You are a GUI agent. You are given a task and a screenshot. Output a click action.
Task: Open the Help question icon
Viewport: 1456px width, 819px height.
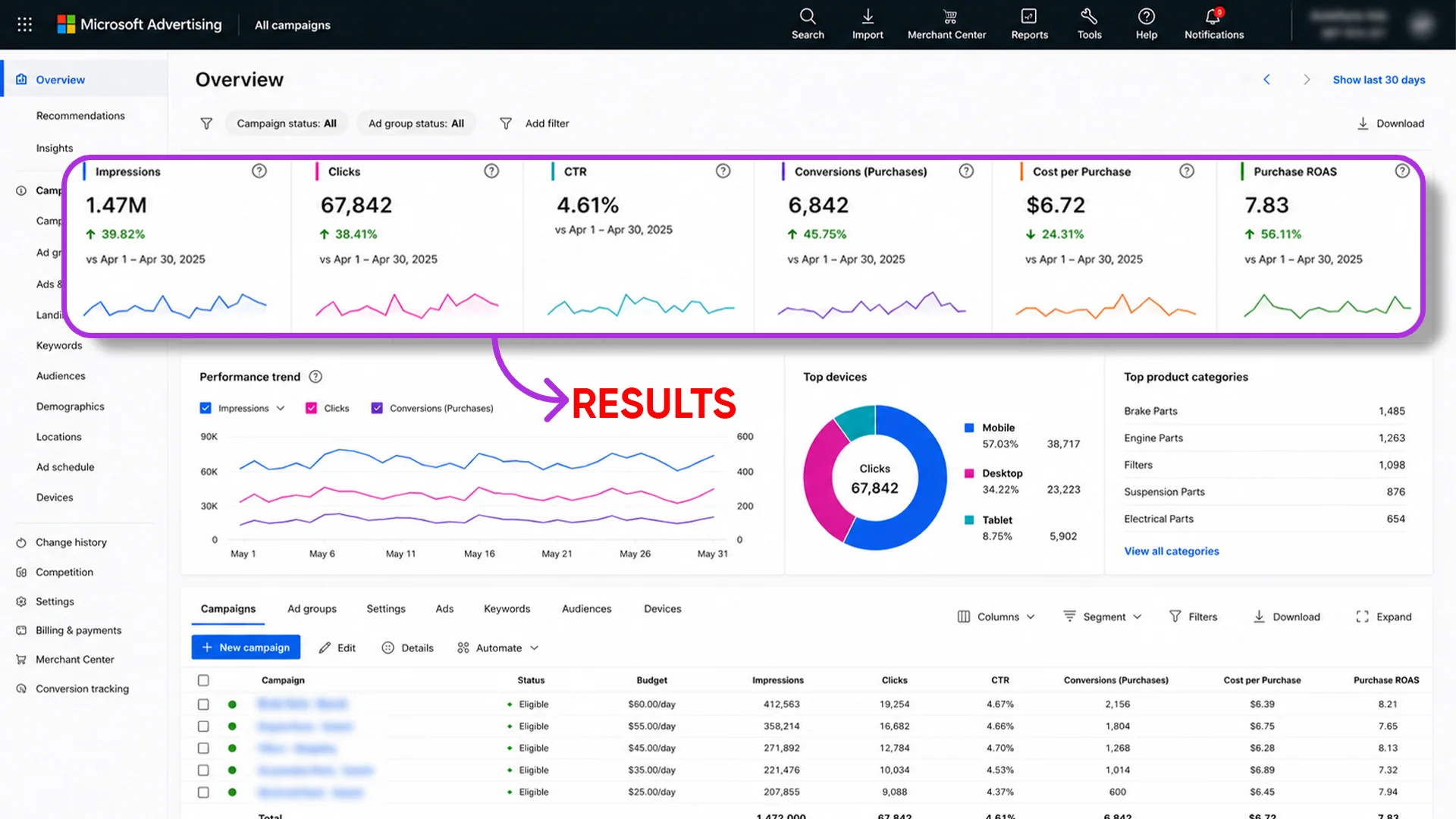tap(1146, 24)
